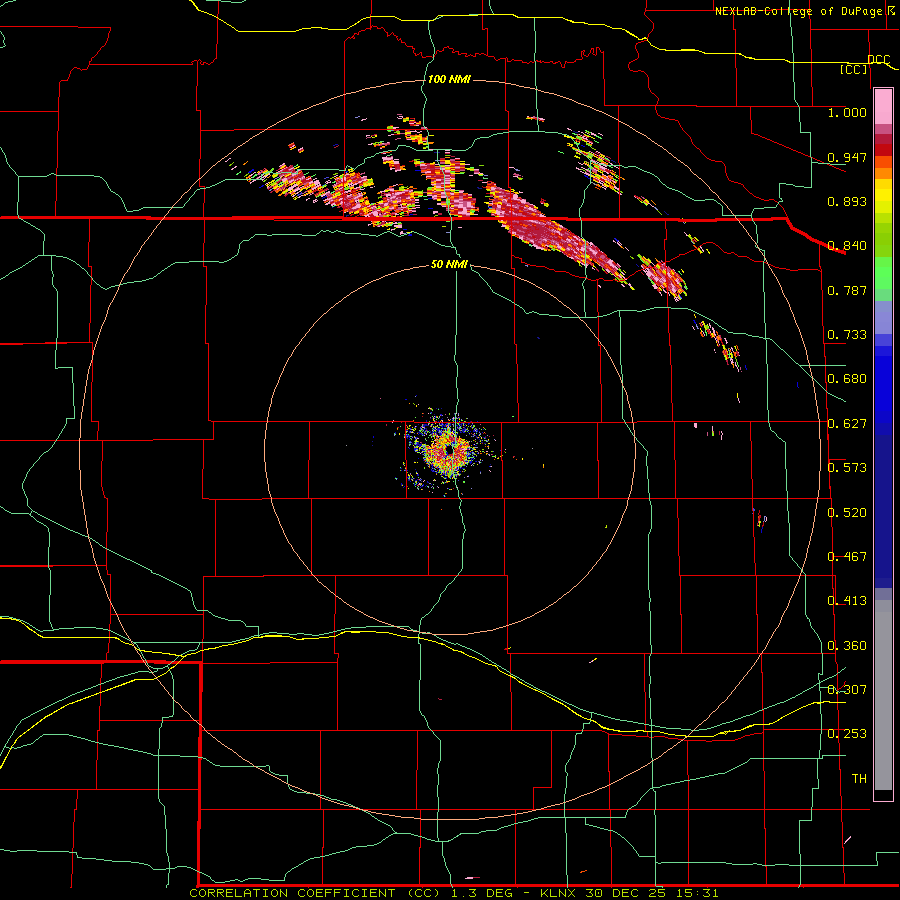900x900 pixels.
Task: Click the 0.467 scale value
Action: pos(847,557)
